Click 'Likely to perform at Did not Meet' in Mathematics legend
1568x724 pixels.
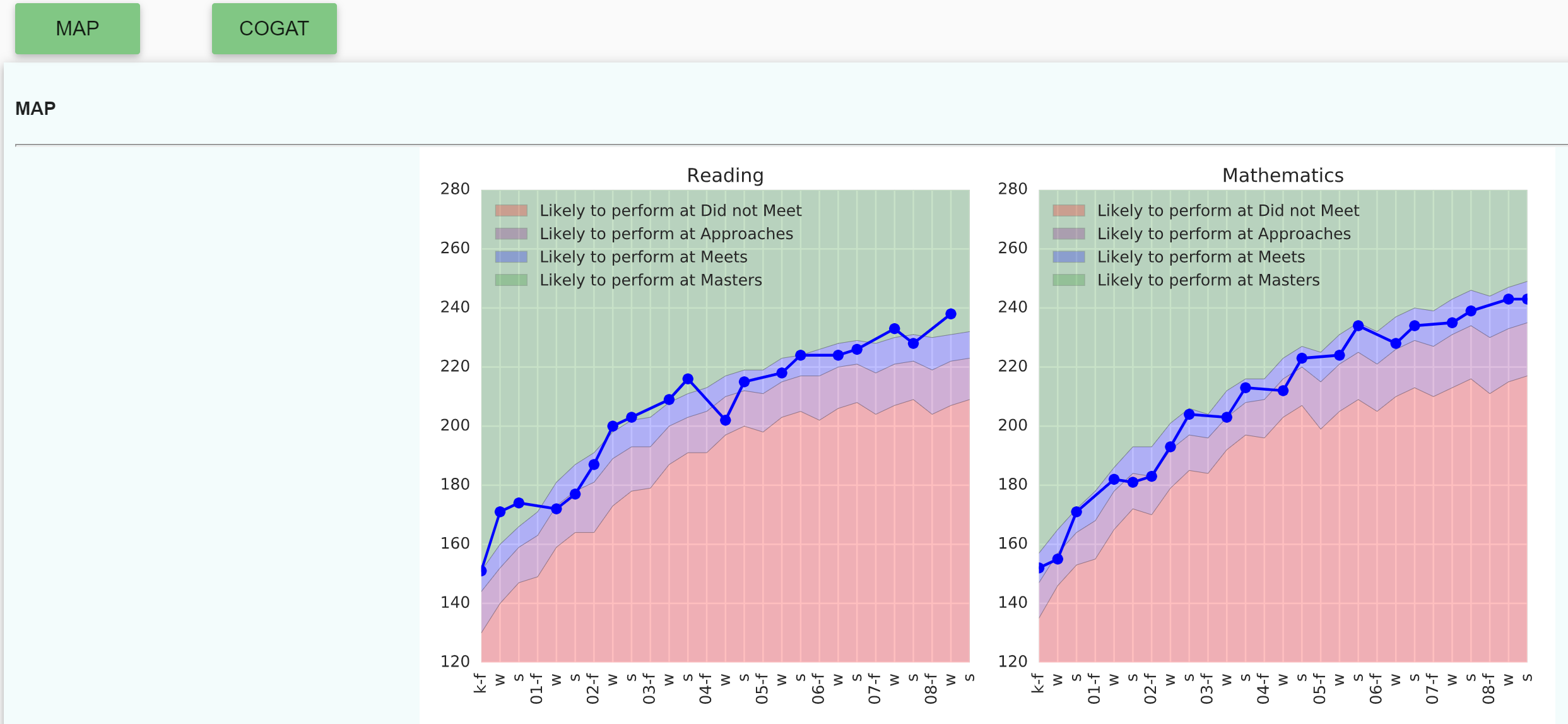pyautogui.click(x=1228, y=210)
